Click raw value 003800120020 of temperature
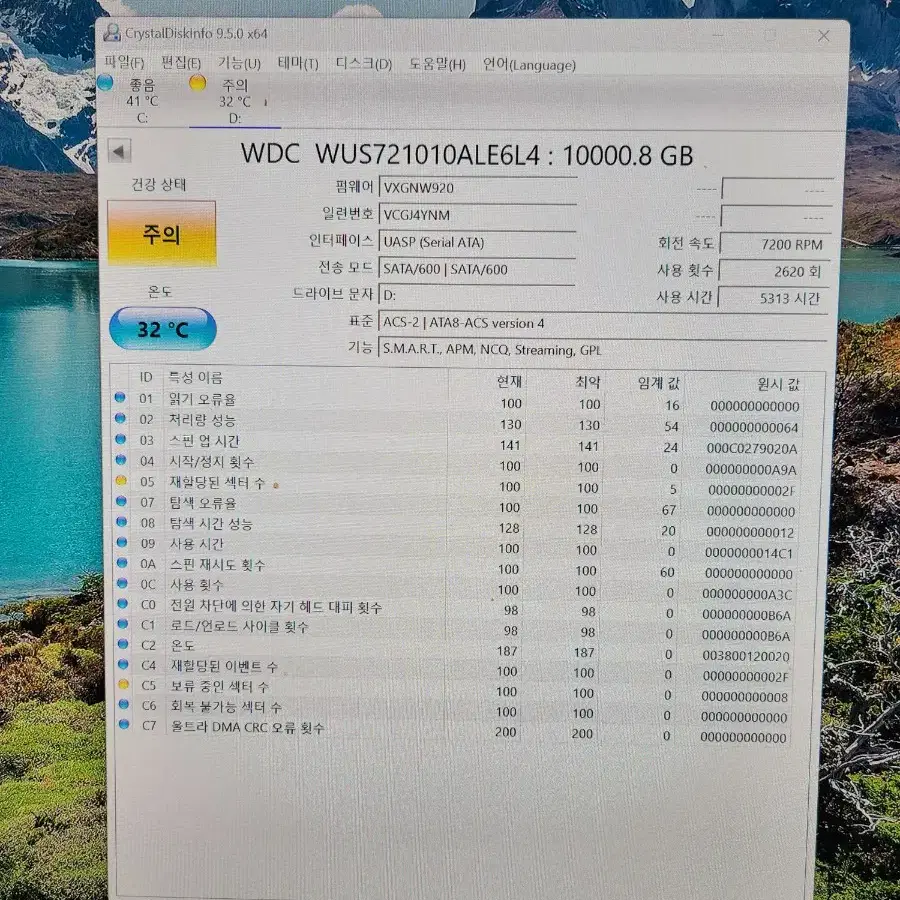 746,655
